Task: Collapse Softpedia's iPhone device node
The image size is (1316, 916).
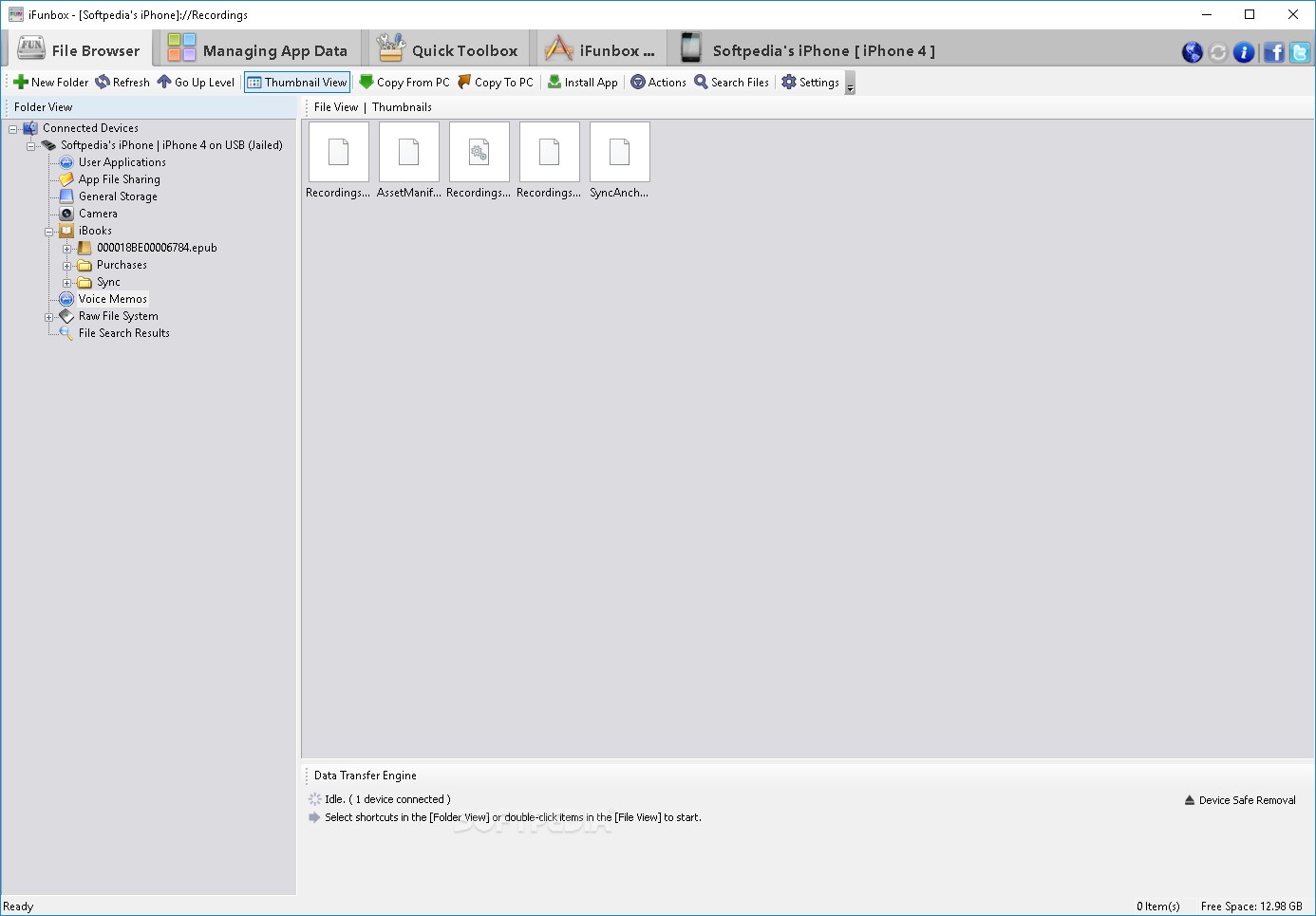Action: [31, 146]
